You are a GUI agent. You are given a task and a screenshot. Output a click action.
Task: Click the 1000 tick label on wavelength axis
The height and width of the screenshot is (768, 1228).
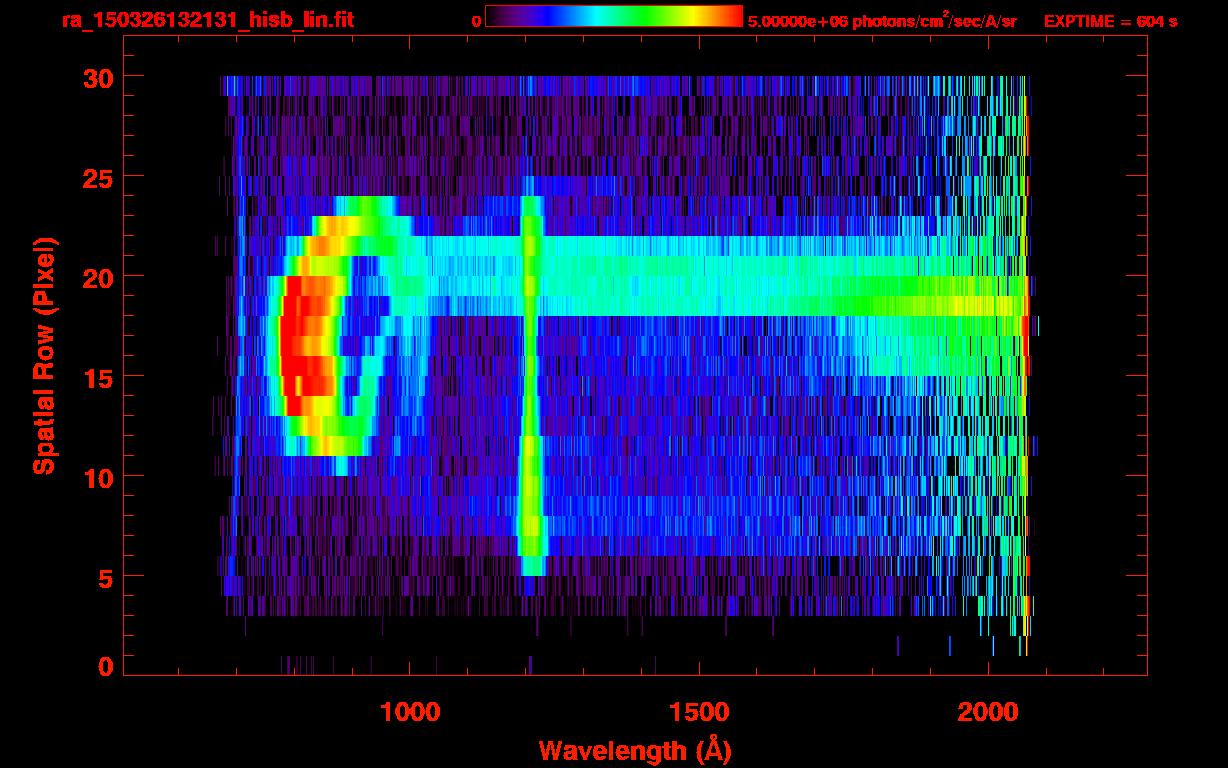click(409, 712)
